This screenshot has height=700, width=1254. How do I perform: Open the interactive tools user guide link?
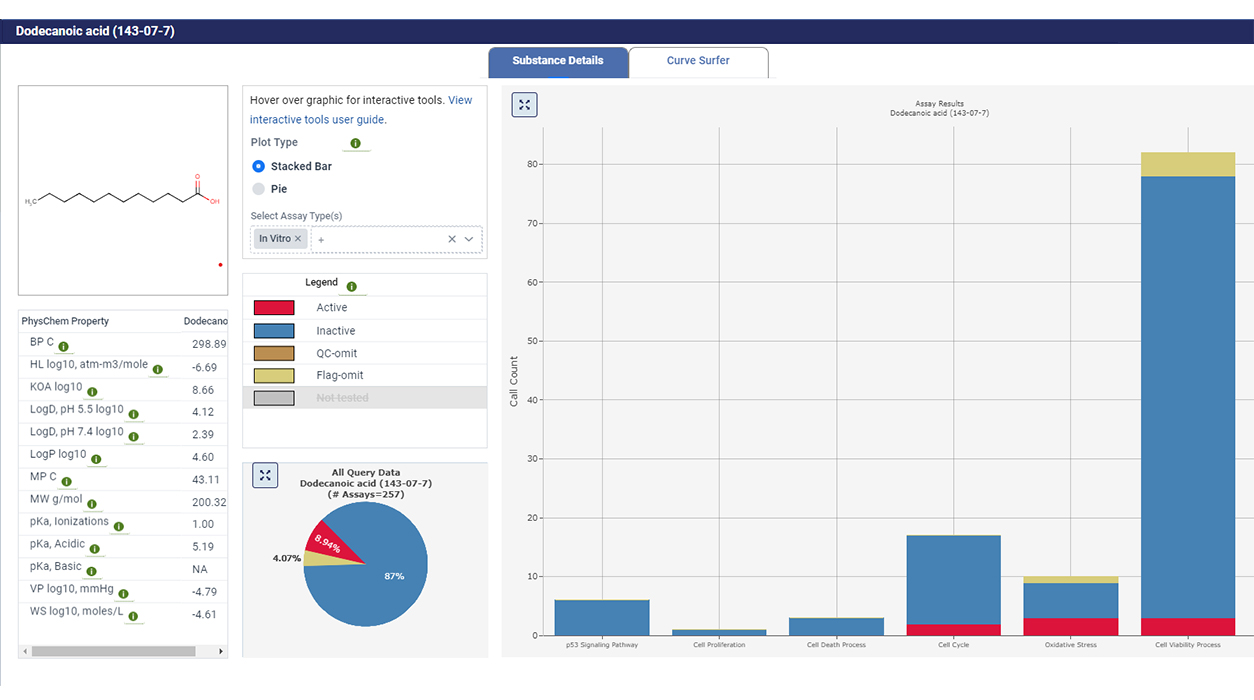(x=317, y=120)
